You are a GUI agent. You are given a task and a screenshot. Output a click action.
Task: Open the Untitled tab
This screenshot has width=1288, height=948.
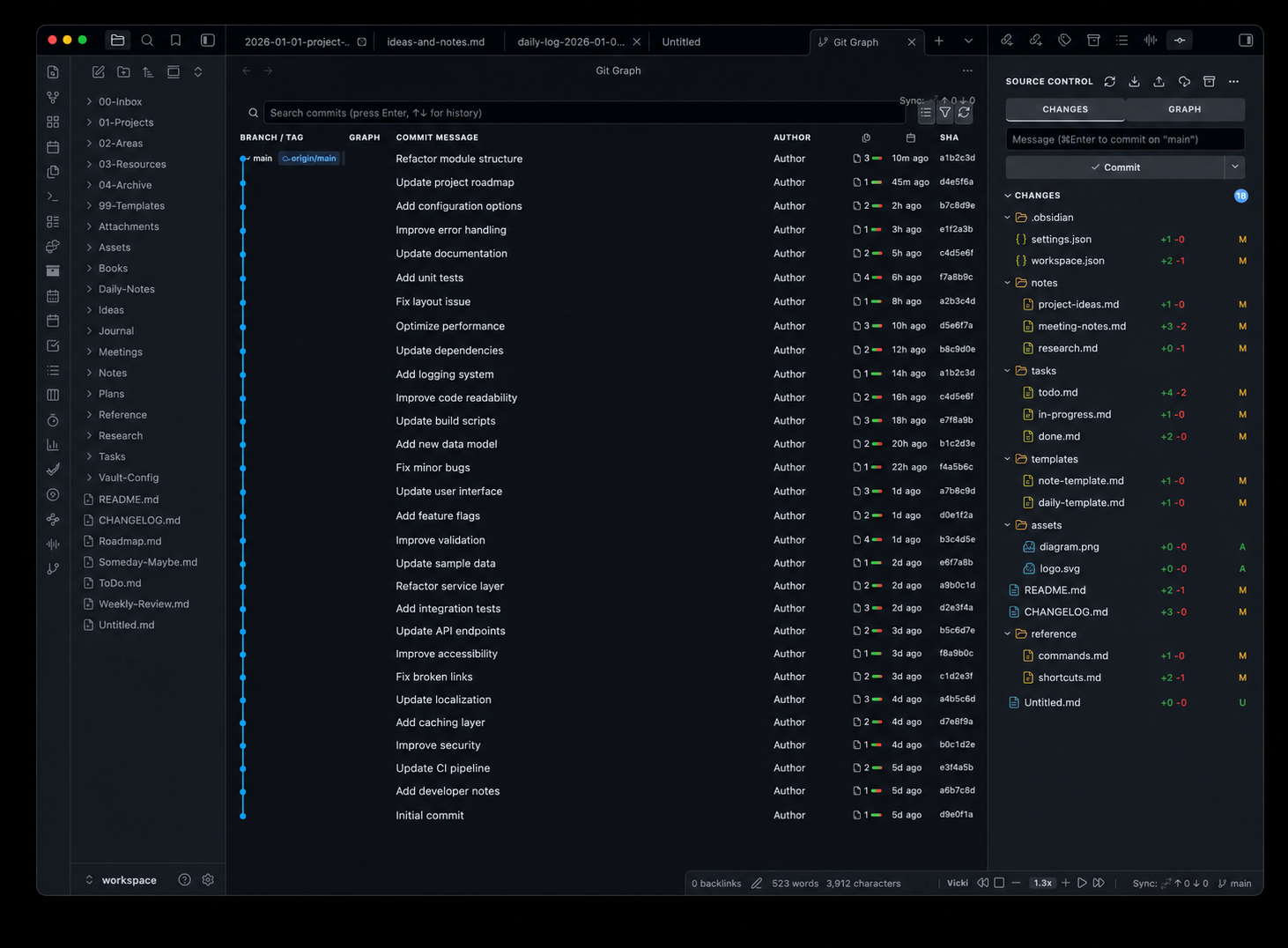pyautogui.click(x=681, y=41)
